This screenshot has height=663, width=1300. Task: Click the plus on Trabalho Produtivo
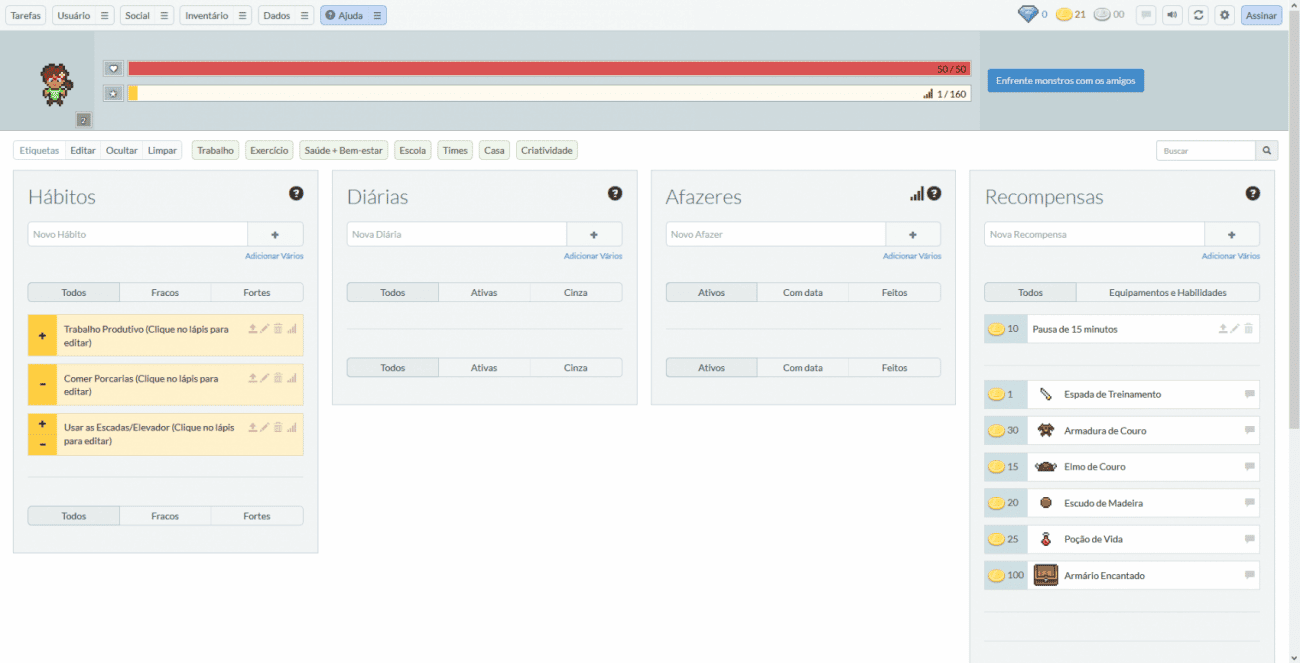(42, 336)
